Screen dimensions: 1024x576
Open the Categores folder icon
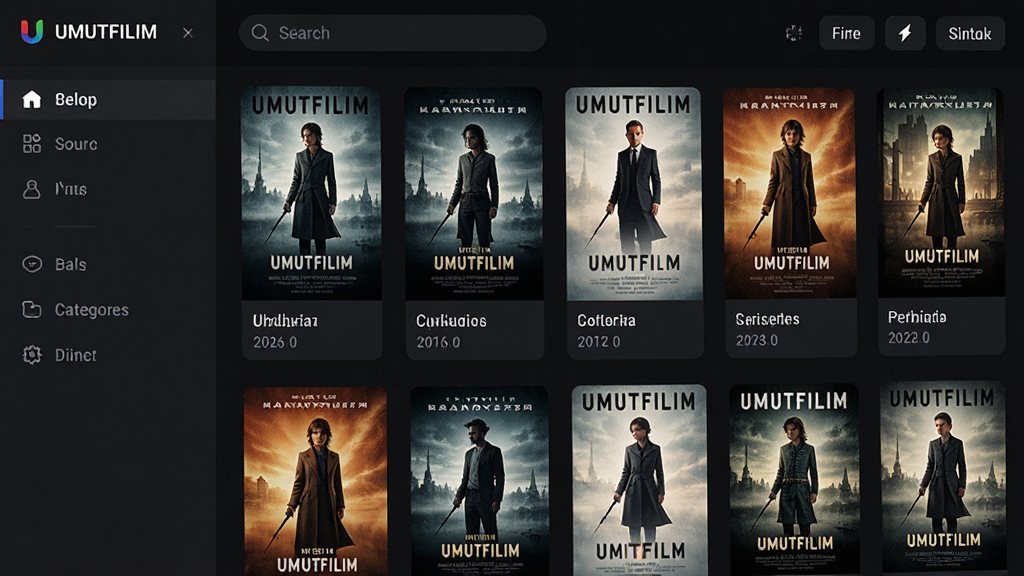31,310
